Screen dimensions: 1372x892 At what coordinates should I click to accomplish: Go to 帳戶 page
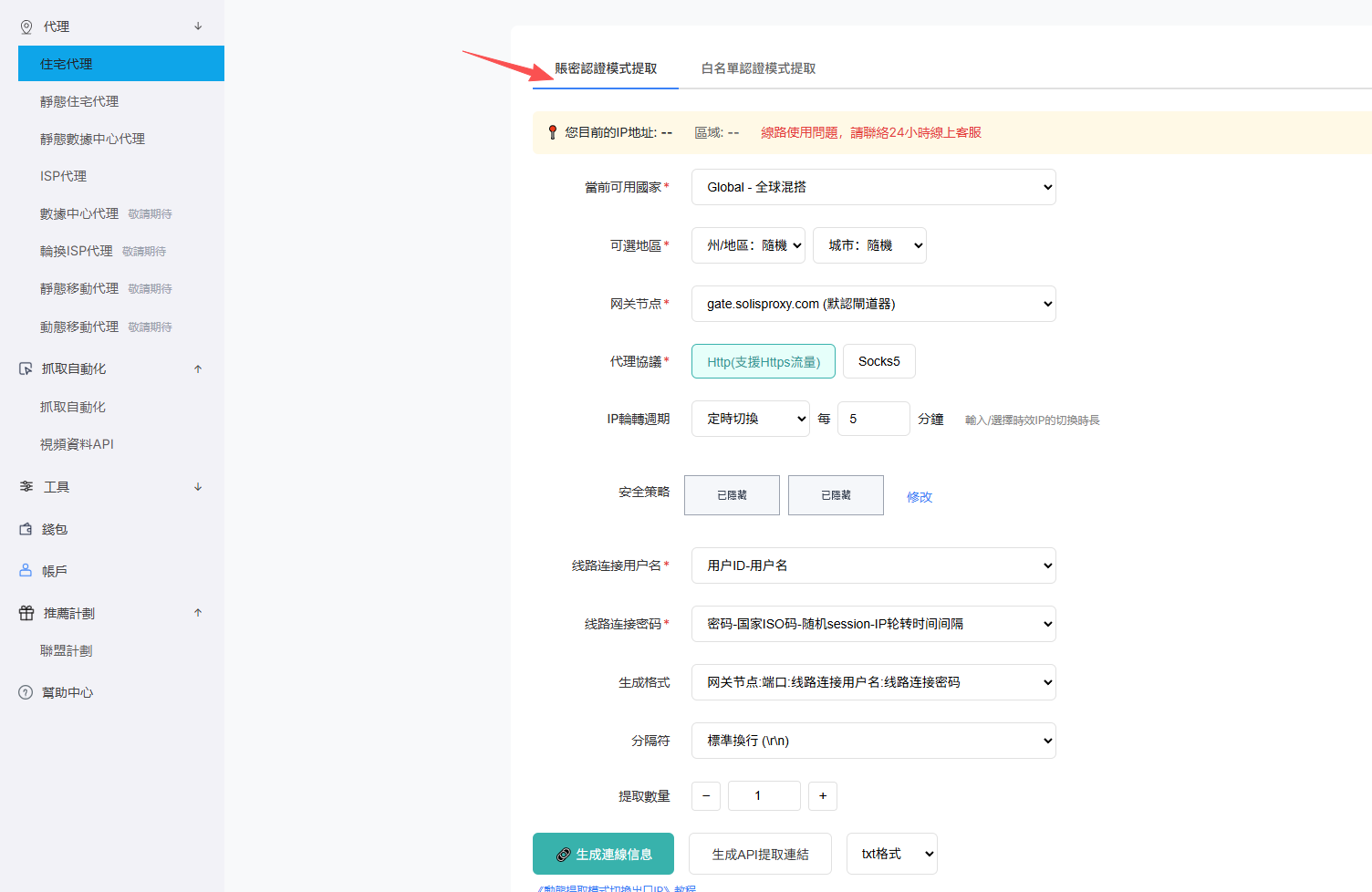[55, 571]
